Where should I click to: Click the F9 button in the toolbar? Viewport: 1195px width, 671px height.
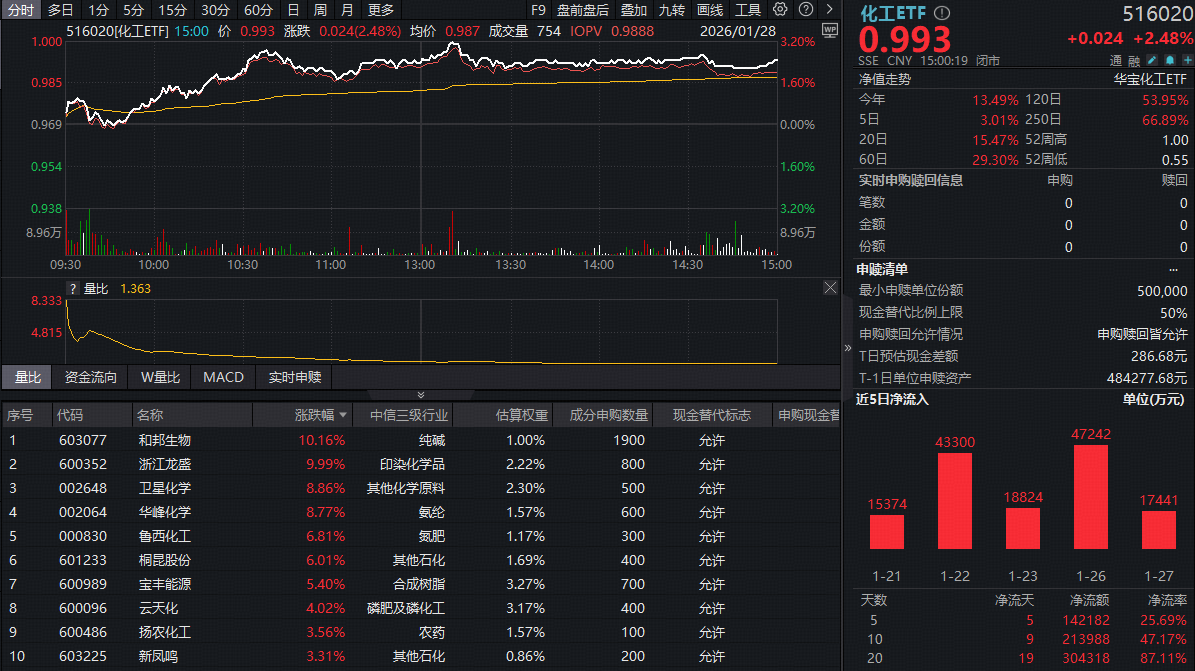(539, 9)
